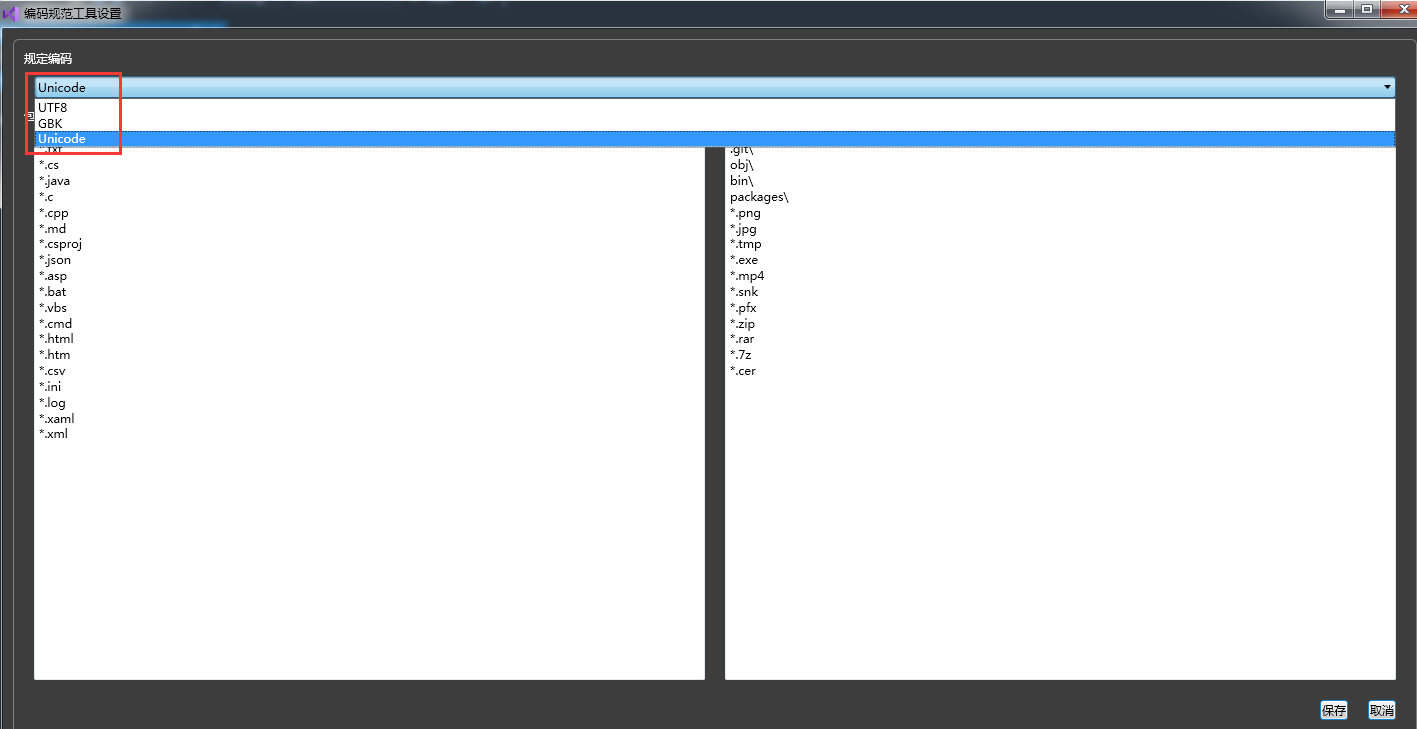This screenshot has width=1417, height=729.
Task: Select the *.ini entry
Action: (x=50, y=387)
